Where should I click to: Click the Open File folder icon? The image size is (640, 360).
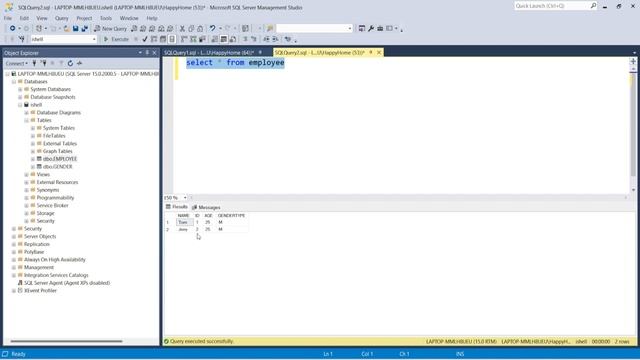click(66, 29)
